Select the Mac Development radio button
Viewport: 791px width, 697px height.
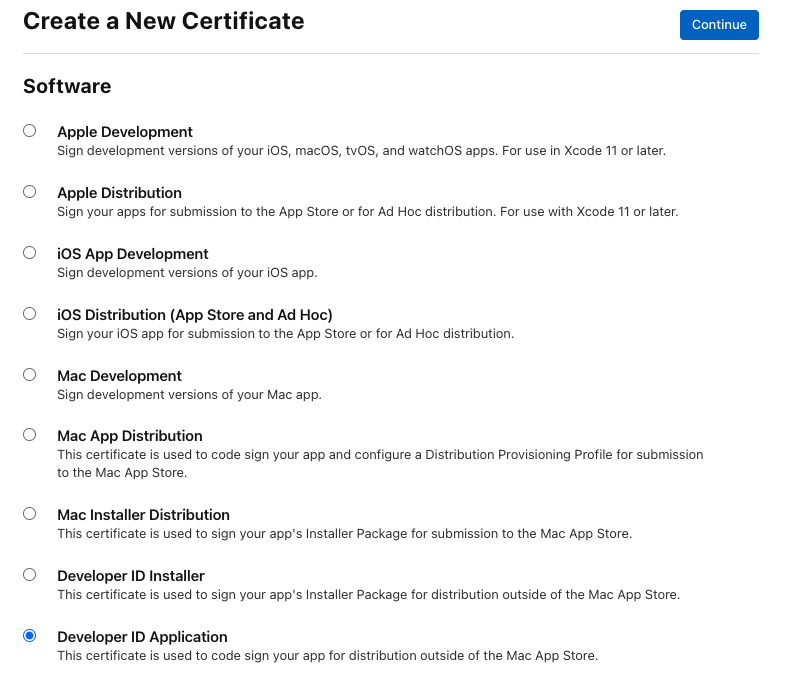pos(30,375)
